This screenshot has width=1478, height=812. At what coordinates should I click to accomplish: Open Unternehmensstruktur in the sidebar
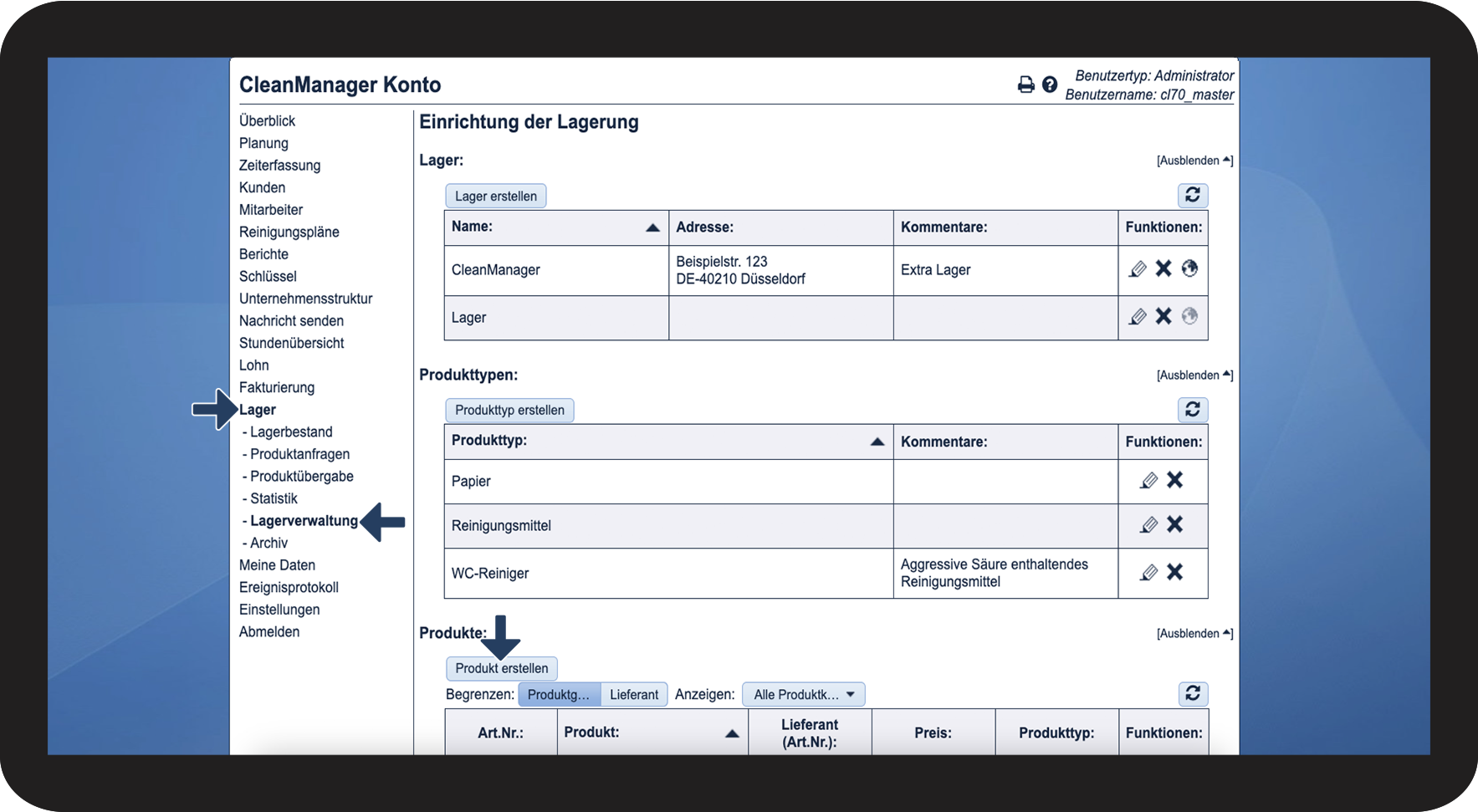click(x=306, y=299)
